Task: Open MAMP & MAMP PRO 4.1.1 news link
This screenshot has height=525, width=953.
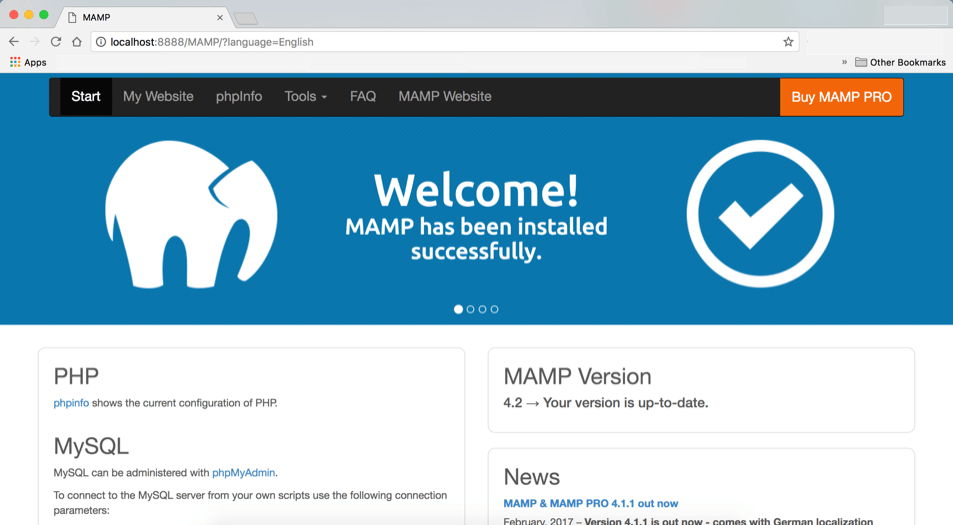Action: coord(591,504)
